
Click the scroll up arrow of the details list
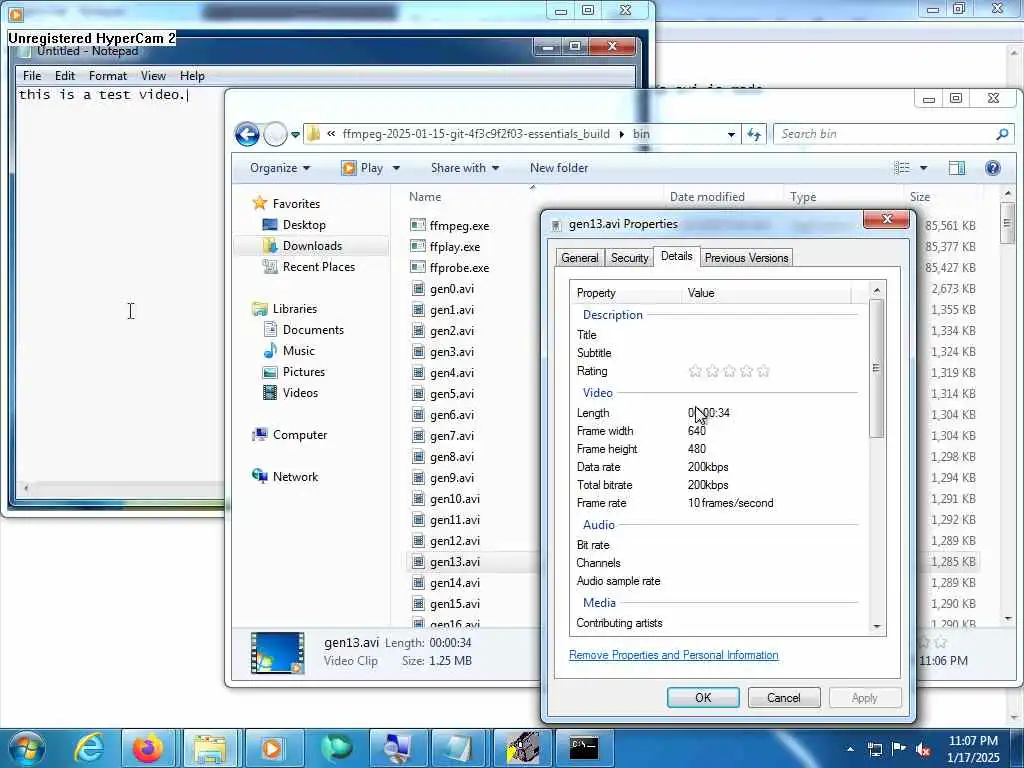click(x=877, y=291)
